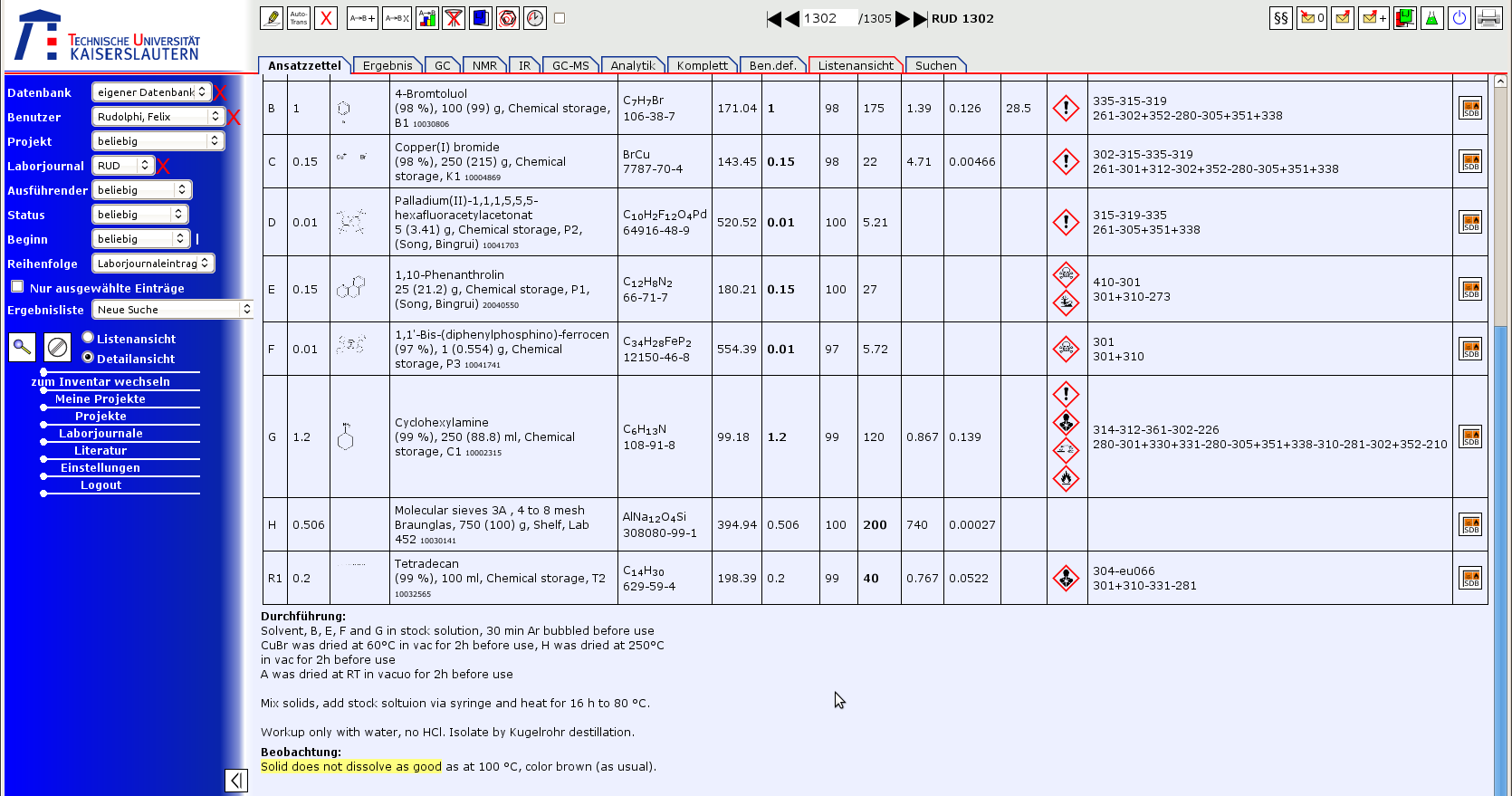Image resolution: width=1512 pixels, height=796 pixels.
Task: Click the blue power logout icon
Action: (x=1459, y=18)
